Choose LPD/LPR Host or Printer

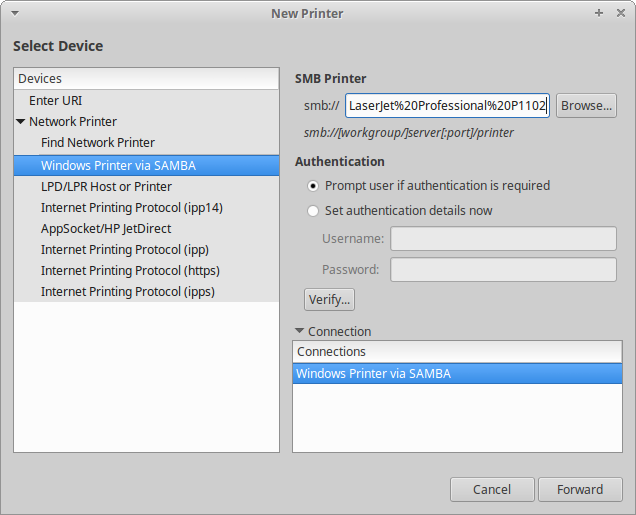click(106, 187)
